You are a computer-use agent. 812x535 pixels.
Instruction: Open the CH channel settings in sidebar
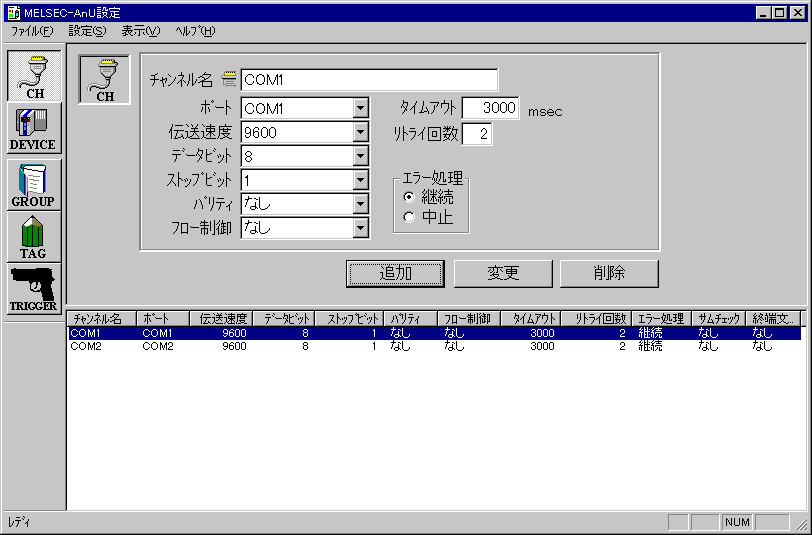click(34, 76)
